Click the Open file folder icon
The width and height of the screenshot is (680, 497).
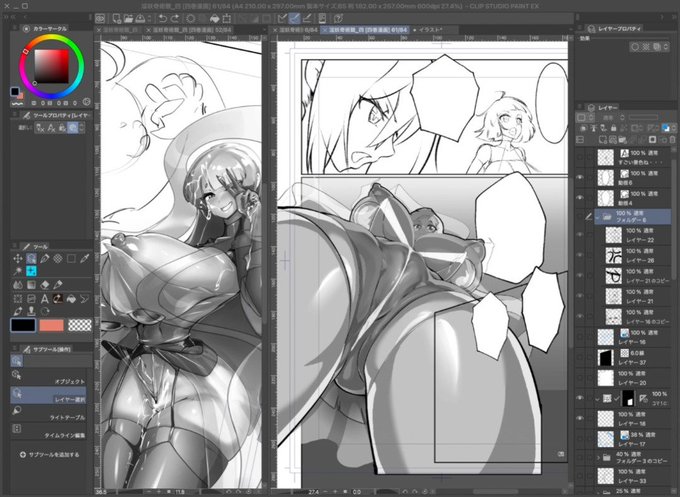tap(128, 18)
